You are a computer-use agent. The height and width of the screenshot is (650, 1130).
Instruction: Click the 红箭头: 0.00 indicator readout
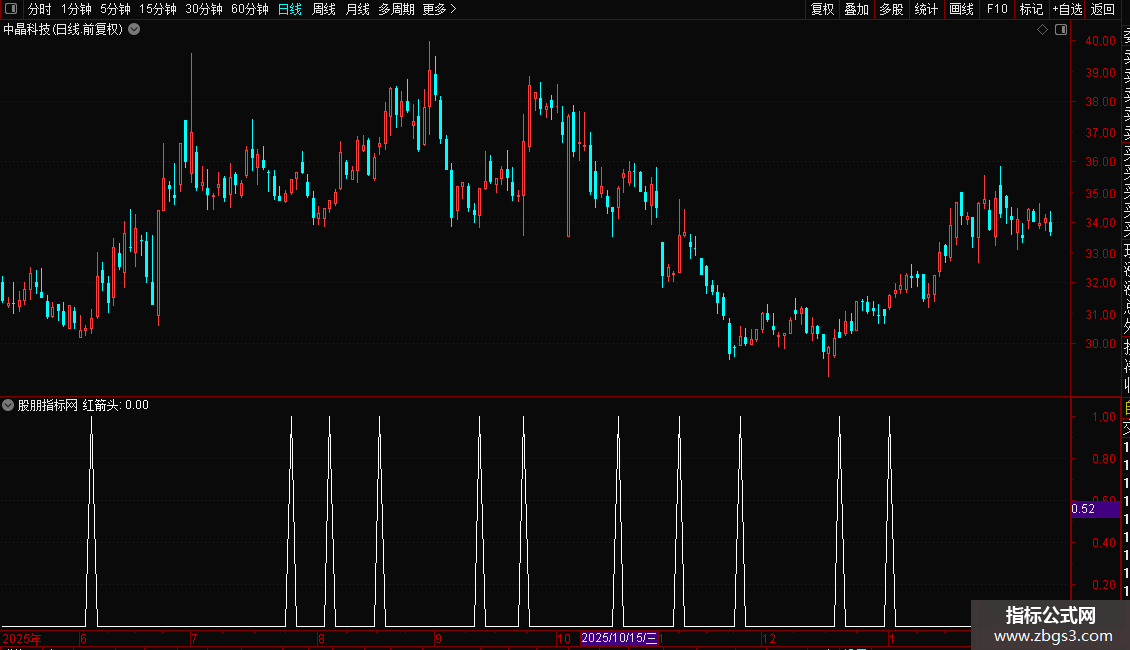point(115,405)
